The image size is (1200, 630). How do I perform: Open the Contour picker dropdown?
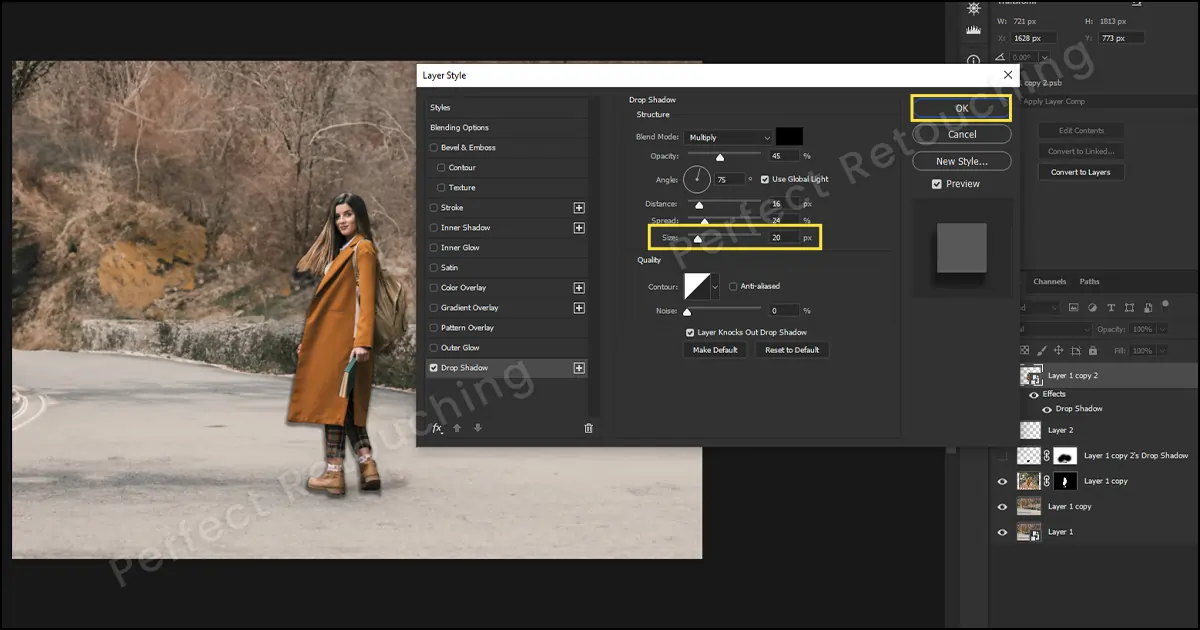(x=715, y=286)
